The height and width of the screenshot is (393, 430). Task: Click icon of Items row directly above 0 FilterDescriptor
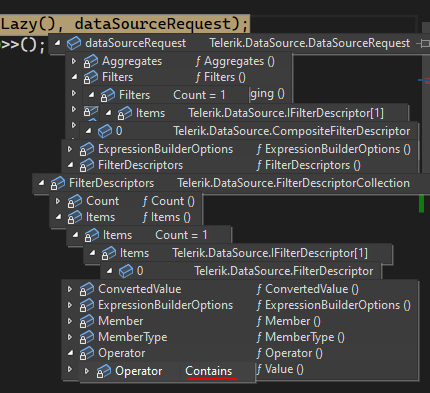click(109, 253)
